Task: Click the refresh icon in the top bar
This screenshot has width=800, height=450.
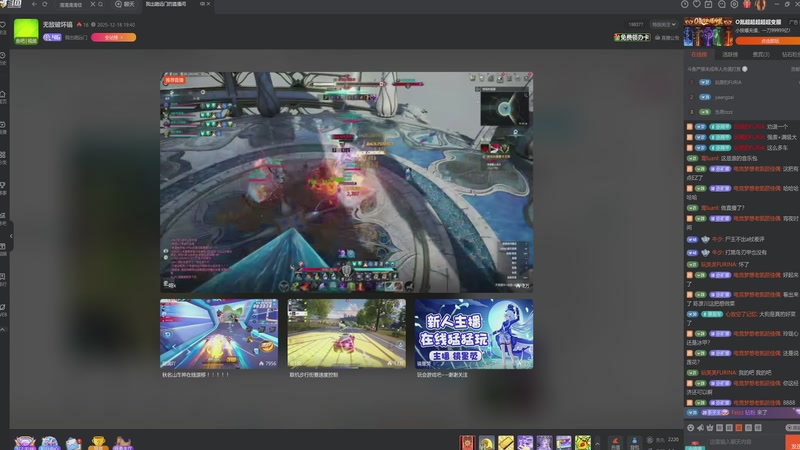Action: click(45, 4)
